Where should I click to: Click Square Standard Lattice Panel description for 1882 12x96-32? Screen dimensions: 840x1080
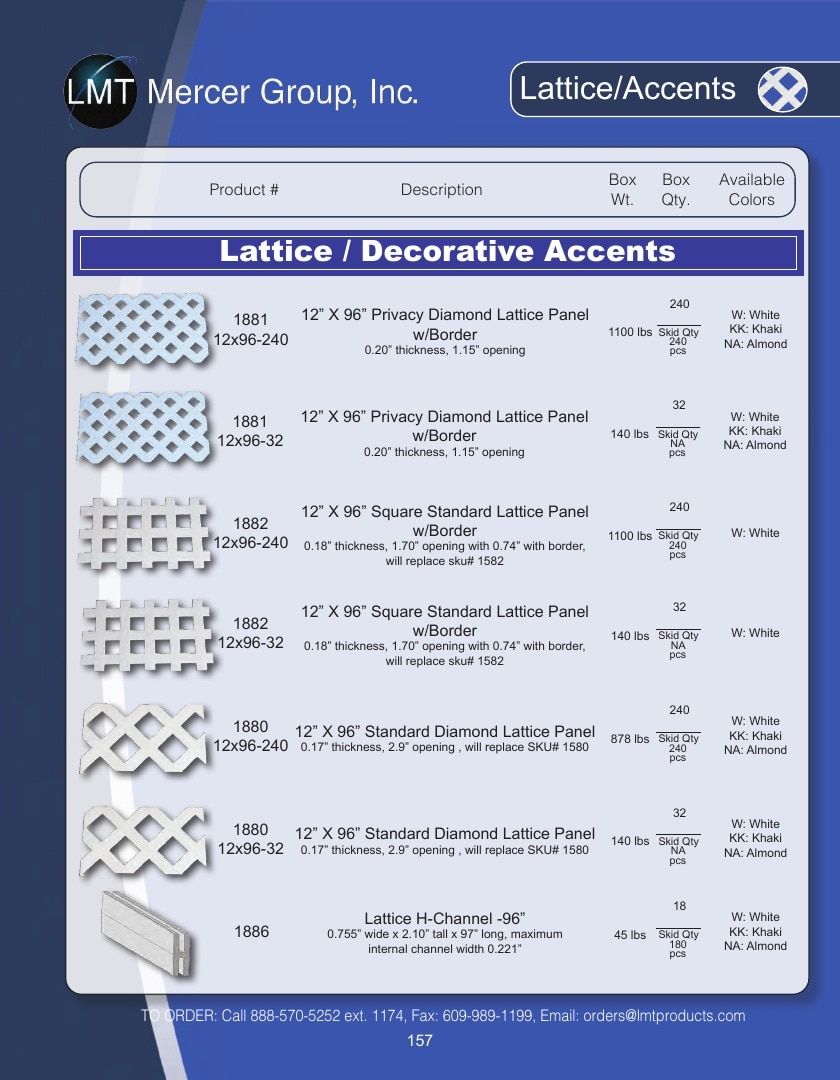[x=445, y=635]
